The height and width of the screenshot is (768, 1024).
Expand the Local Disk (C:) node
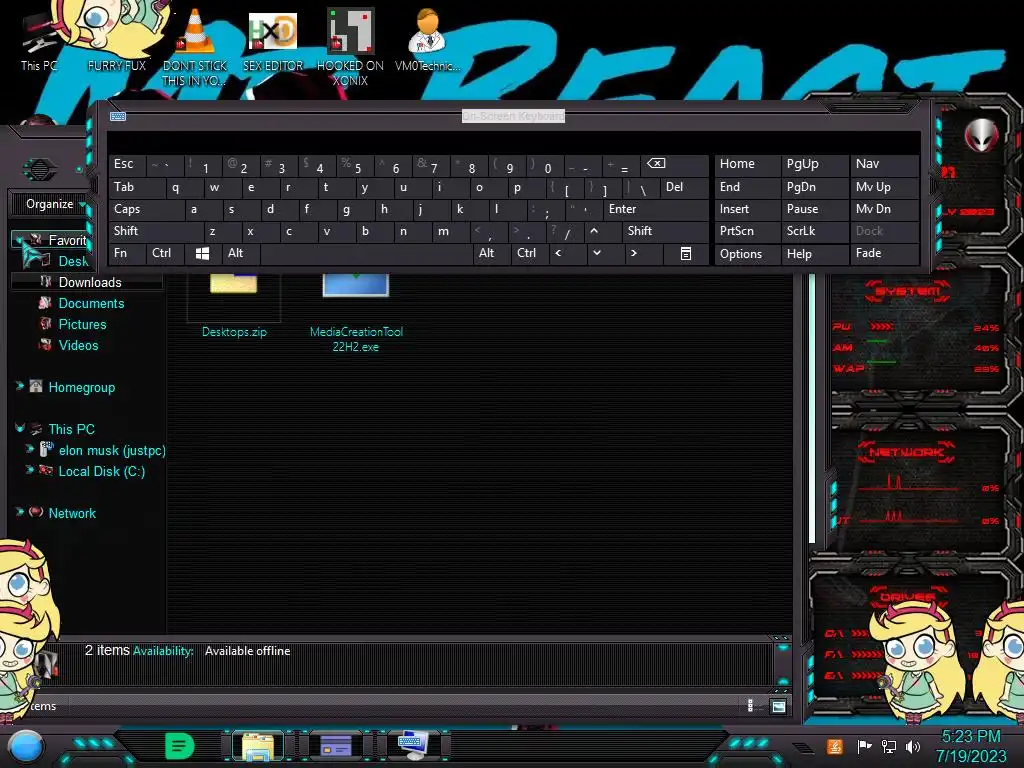(29, 470)
